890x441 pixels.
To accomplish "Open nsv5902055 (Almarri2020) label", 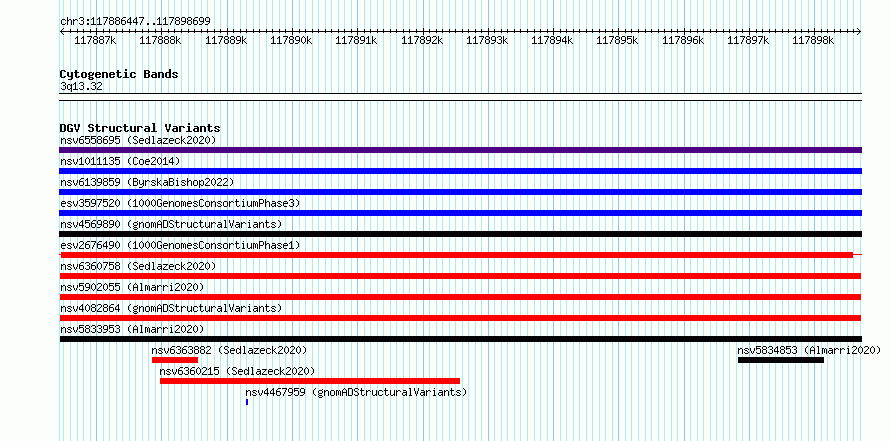I will (x=132, y=287).
